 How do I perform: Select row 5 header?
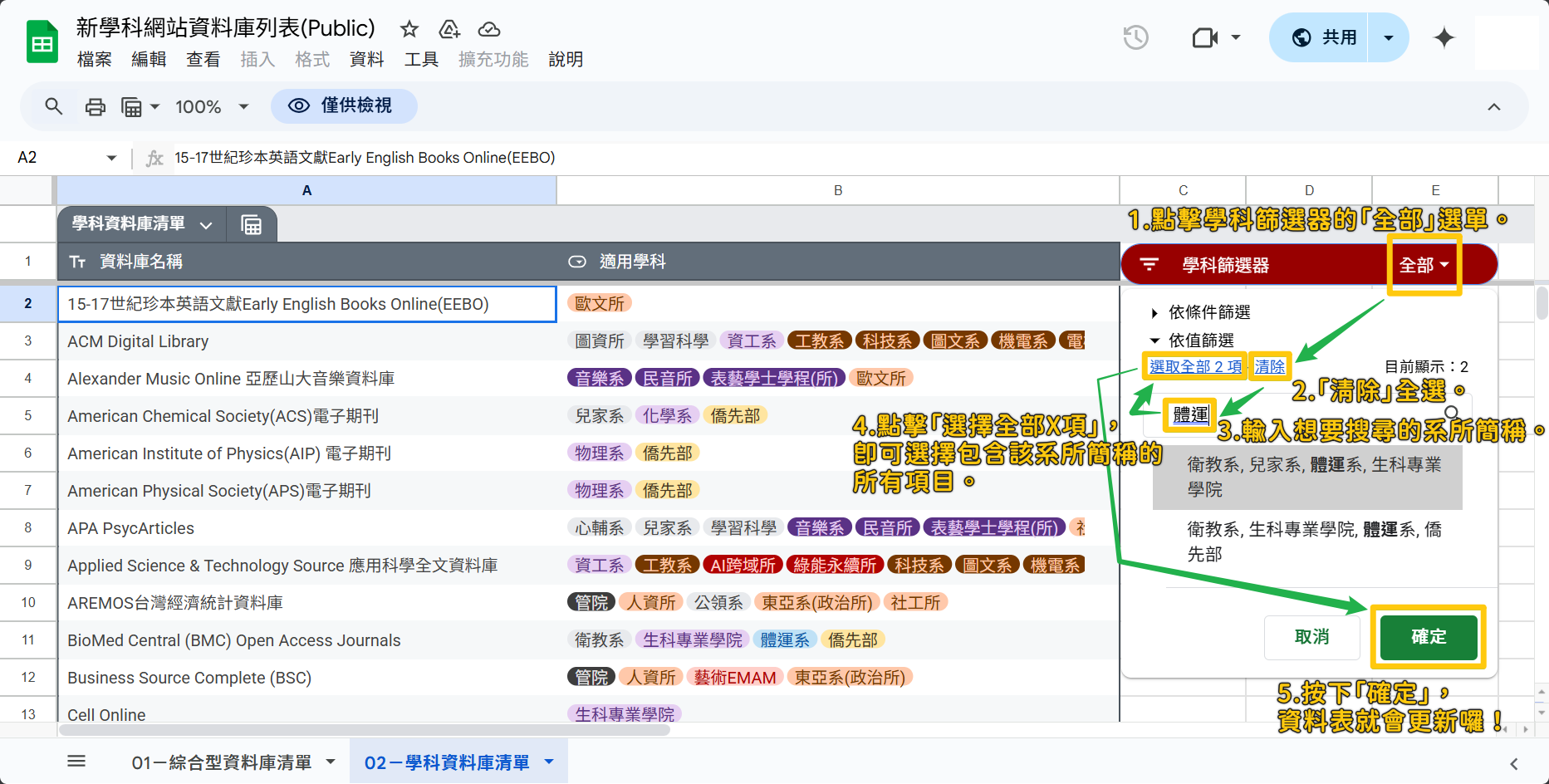tap(28, 415)
